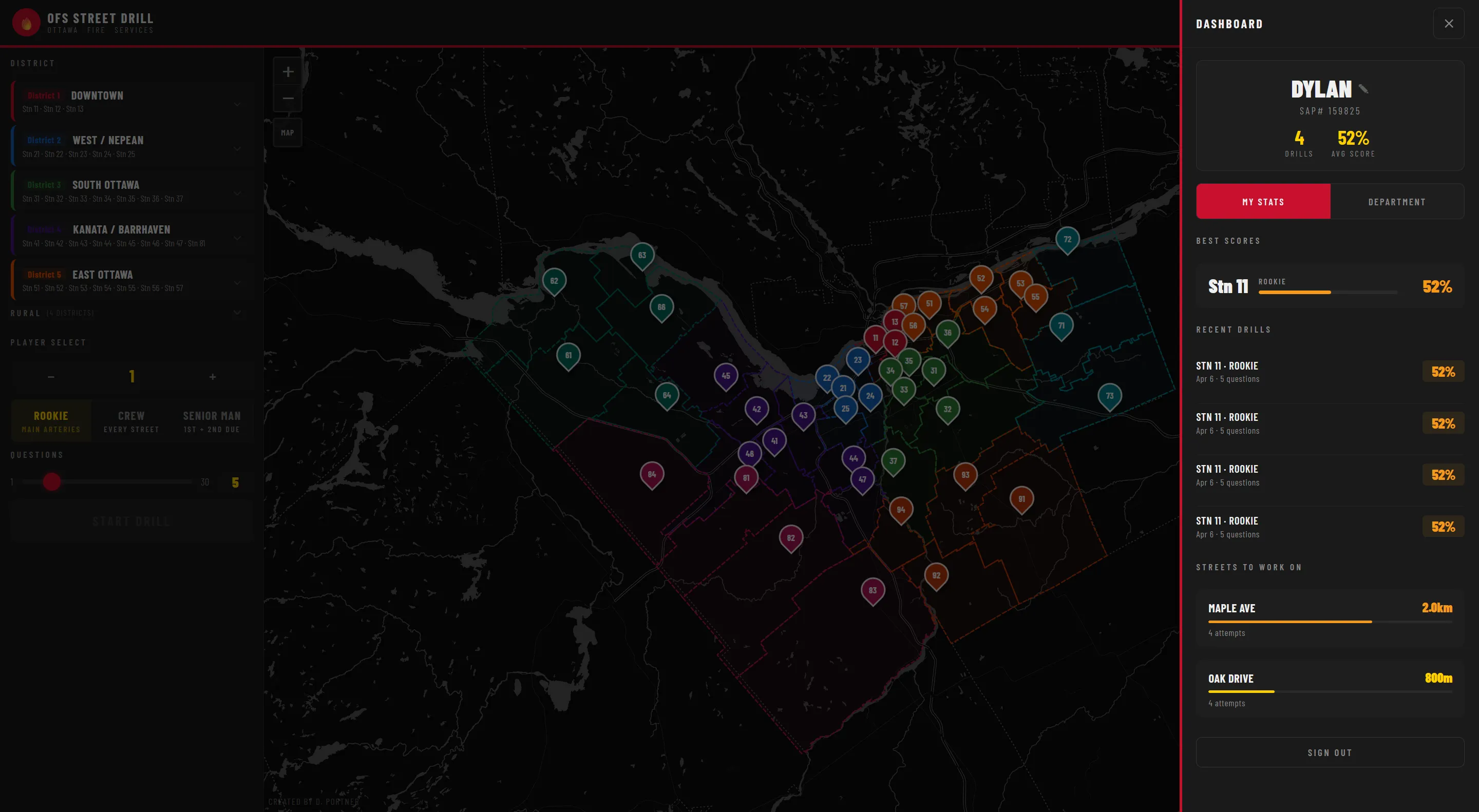Click the map zoom out minus icon
Viewport: 1479px width, 812px height.
288,98
